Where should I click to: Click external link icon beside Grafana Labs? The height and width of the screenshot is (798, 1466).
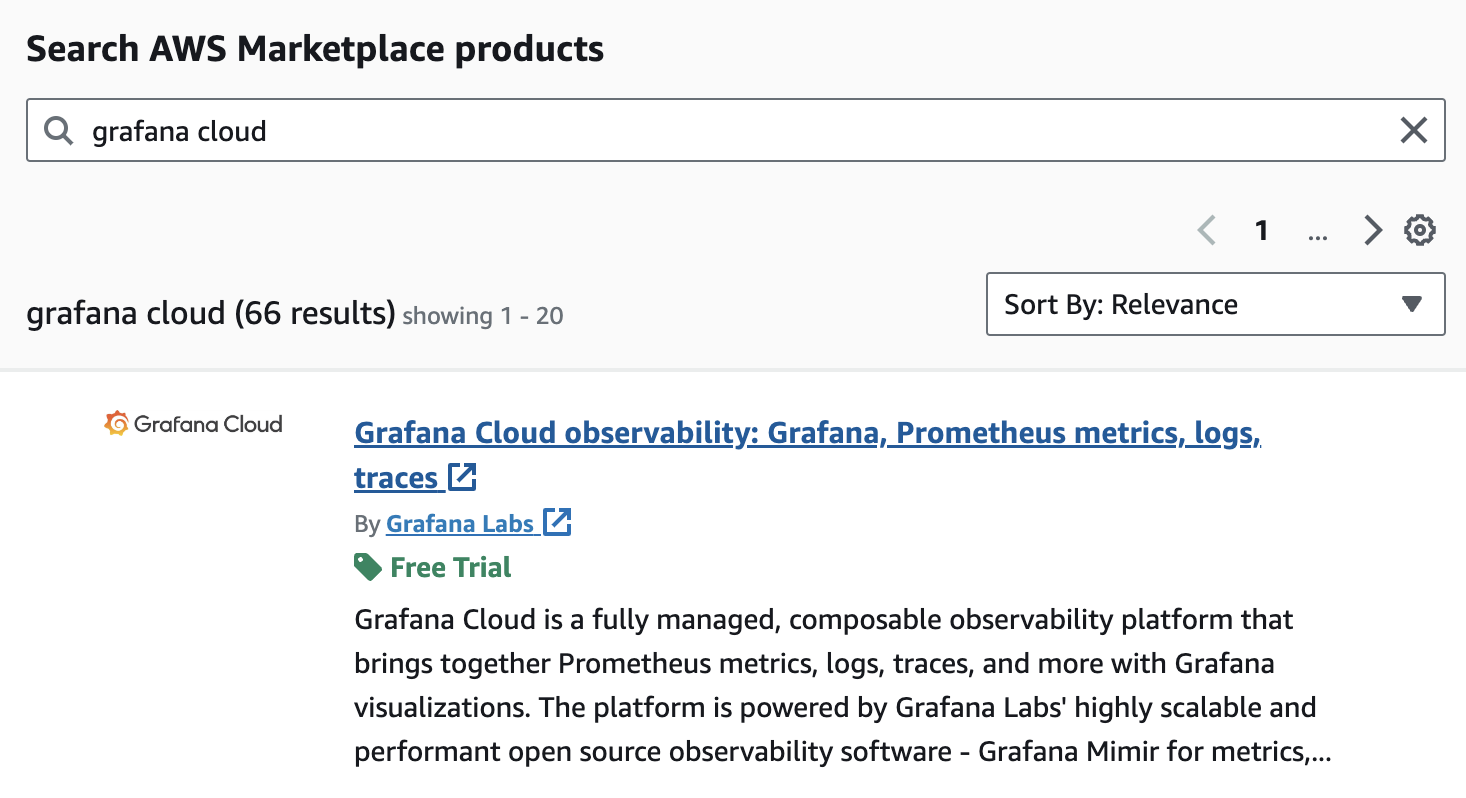(557, 522)
